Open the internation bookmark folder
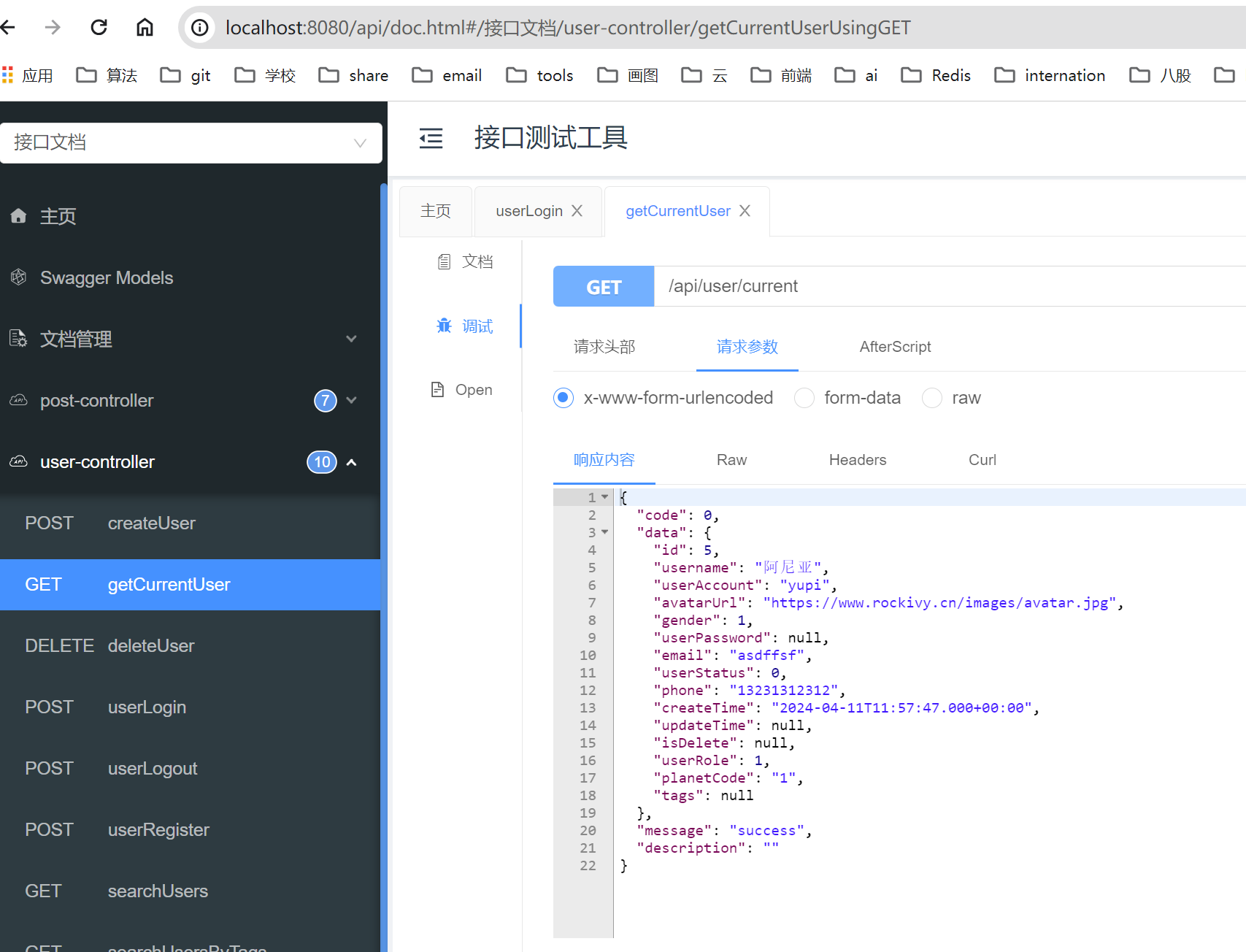The width and height of the screenshot is (1246, 952). click(1050, 75)
